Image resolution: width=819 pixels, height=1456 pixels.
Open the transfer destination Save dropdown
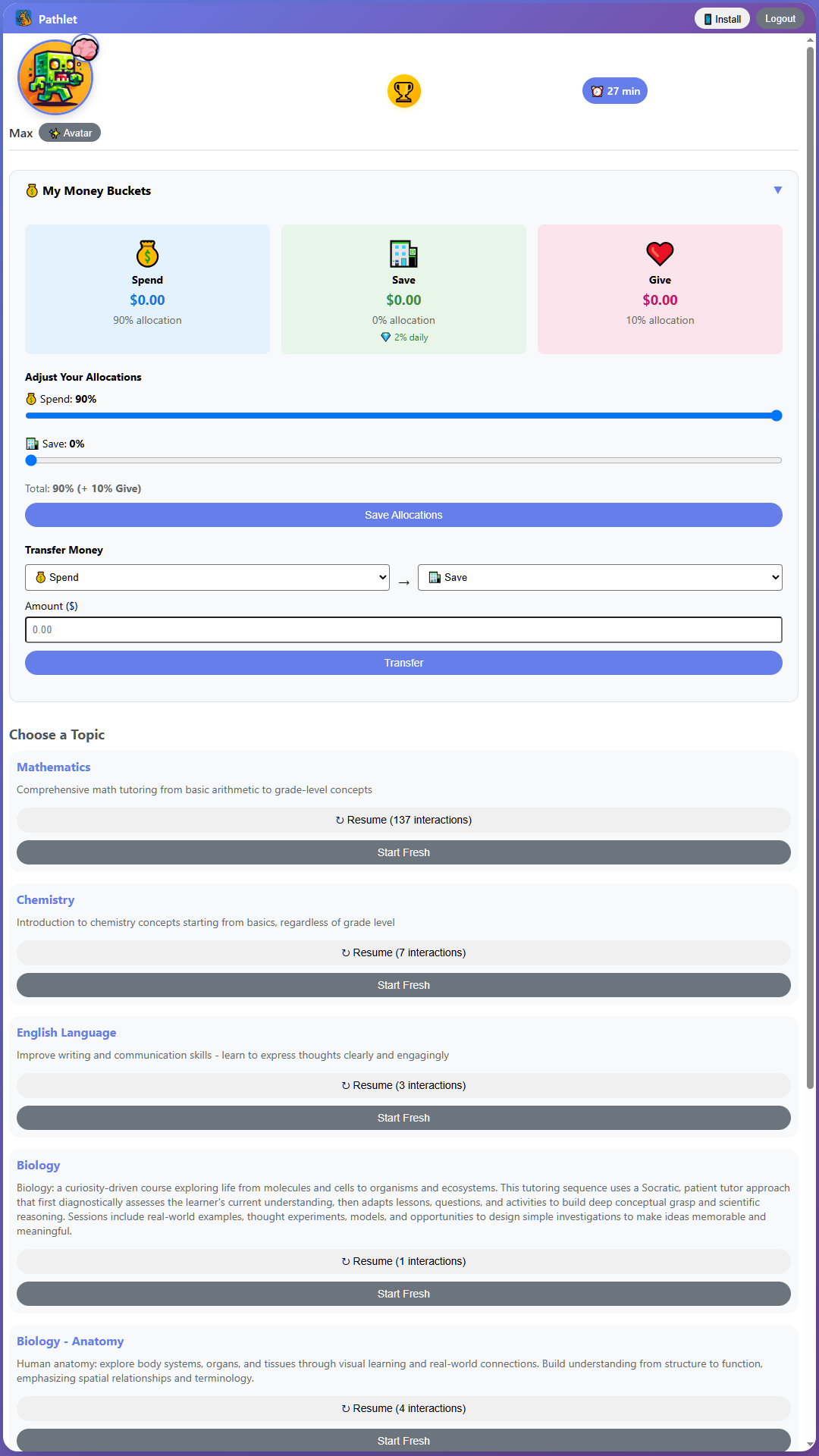(x=600, y=577)
